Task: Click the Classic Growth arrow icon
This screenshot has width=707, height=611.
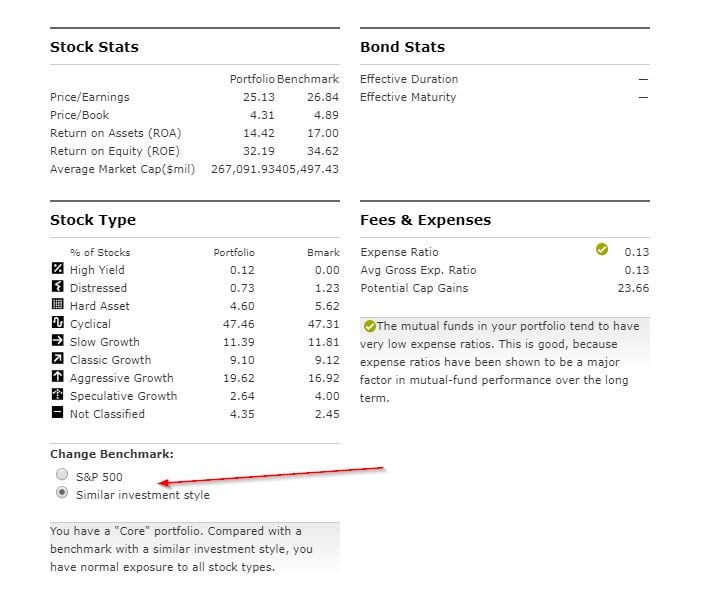Action: [57, 359]
